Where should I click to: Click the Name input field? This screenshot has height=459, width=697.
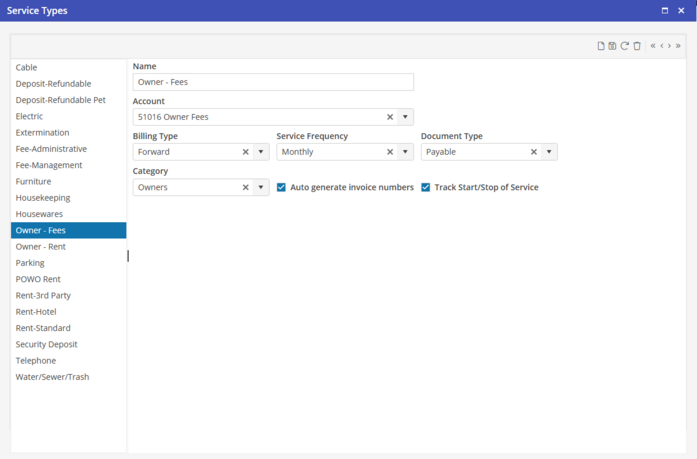(272, 82)
